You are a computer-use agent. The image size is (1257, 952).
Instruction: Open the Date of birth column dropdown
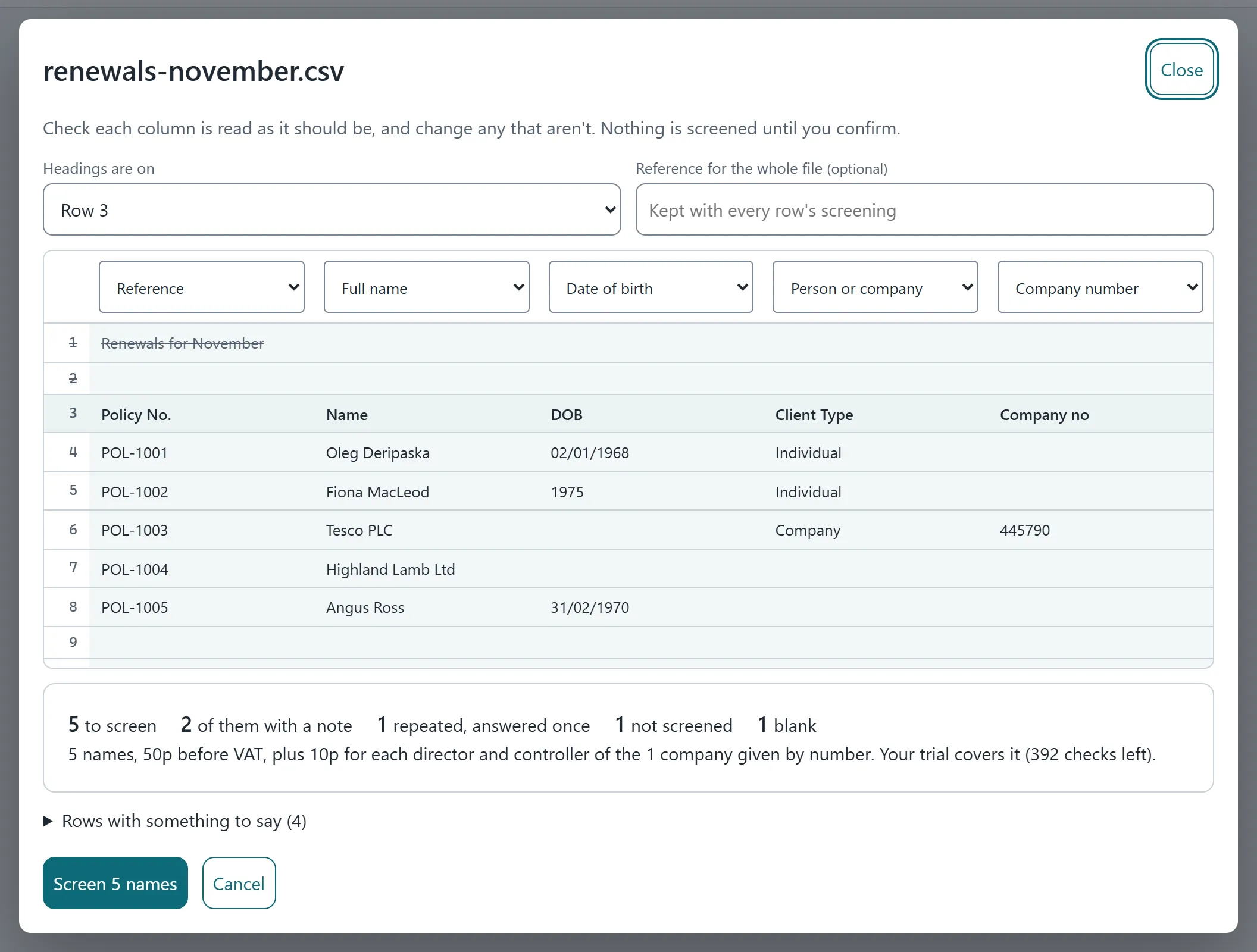click(x=651, y=287)
